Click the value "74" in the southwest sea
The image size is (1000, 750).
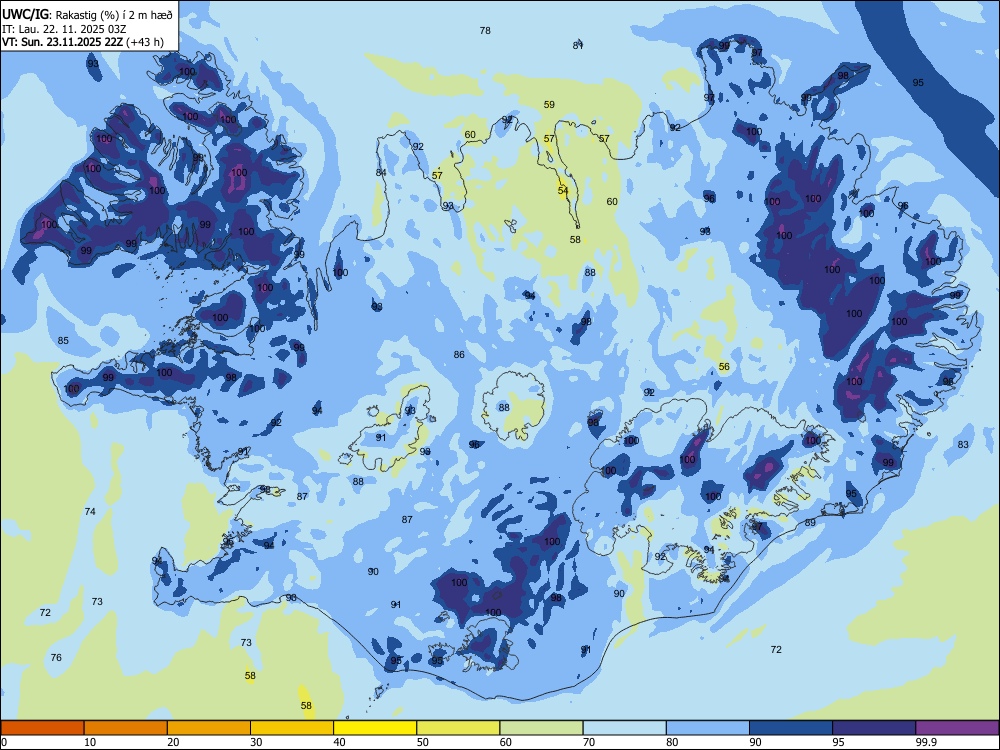click(90, 511)
